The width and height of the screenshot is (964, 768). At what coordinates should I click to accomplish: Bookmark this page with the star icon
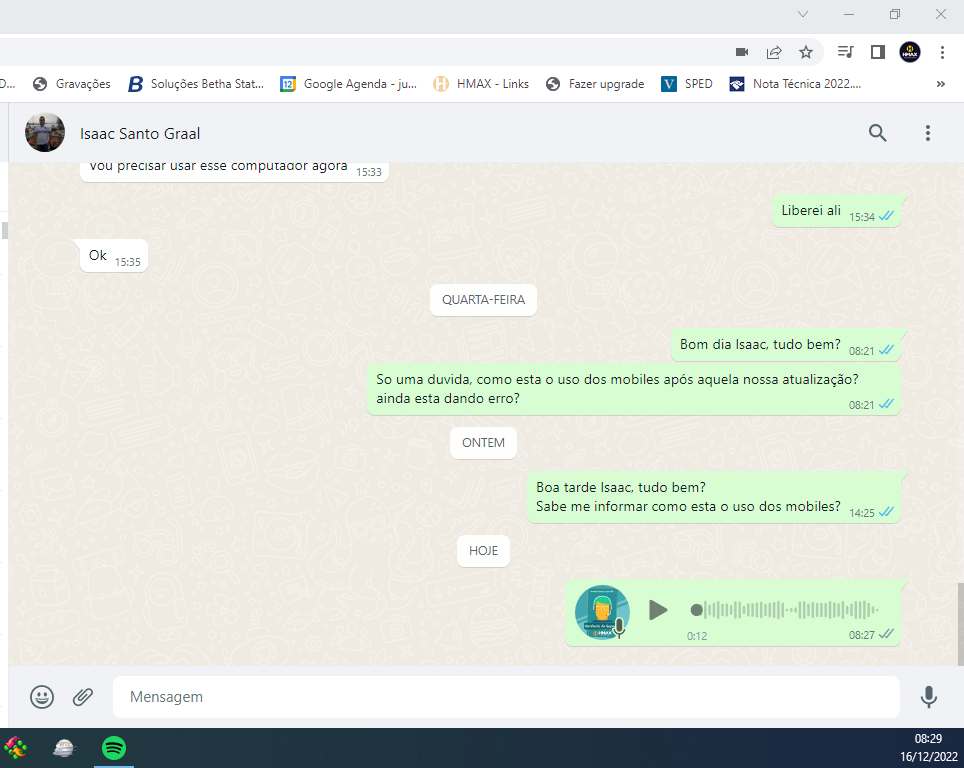click(806, 52)
